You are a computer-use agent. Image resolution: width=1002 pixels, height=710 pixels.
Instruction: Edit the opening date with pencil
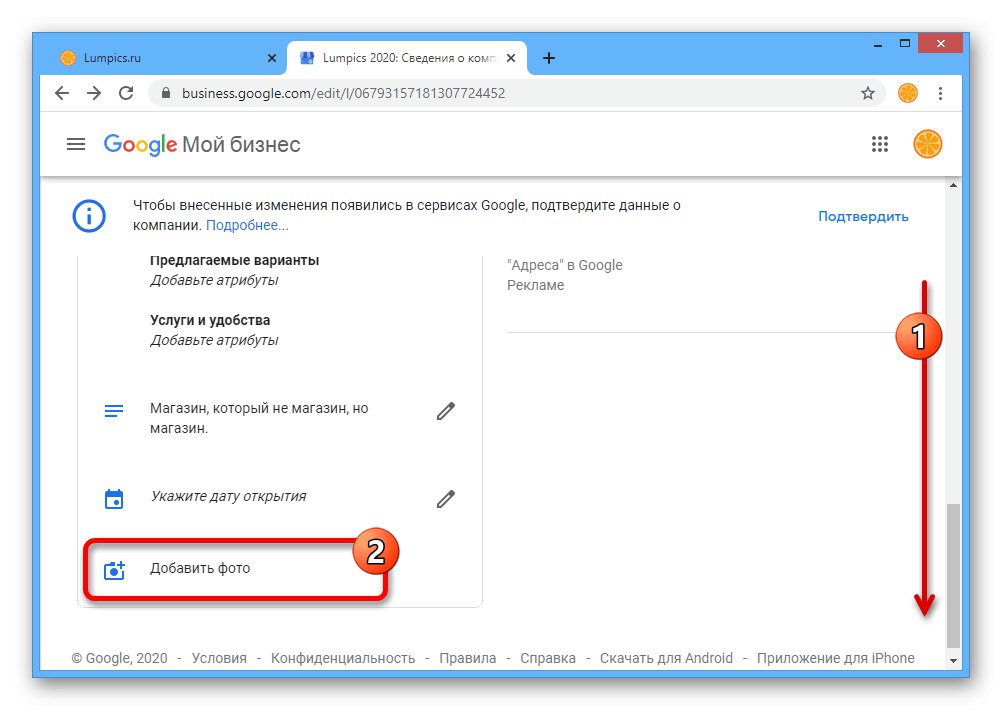pos(446,498)
